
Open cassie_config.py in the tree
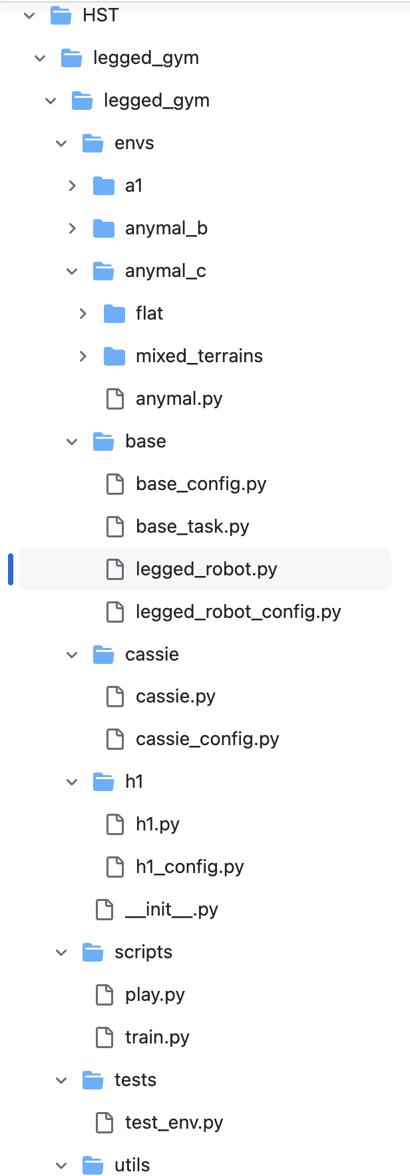coord(208,740)
